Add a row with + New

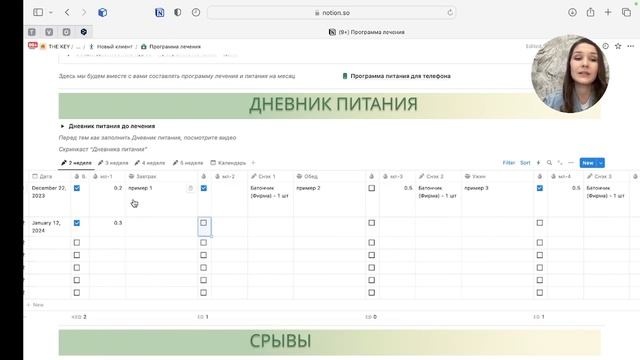[36, 305]
